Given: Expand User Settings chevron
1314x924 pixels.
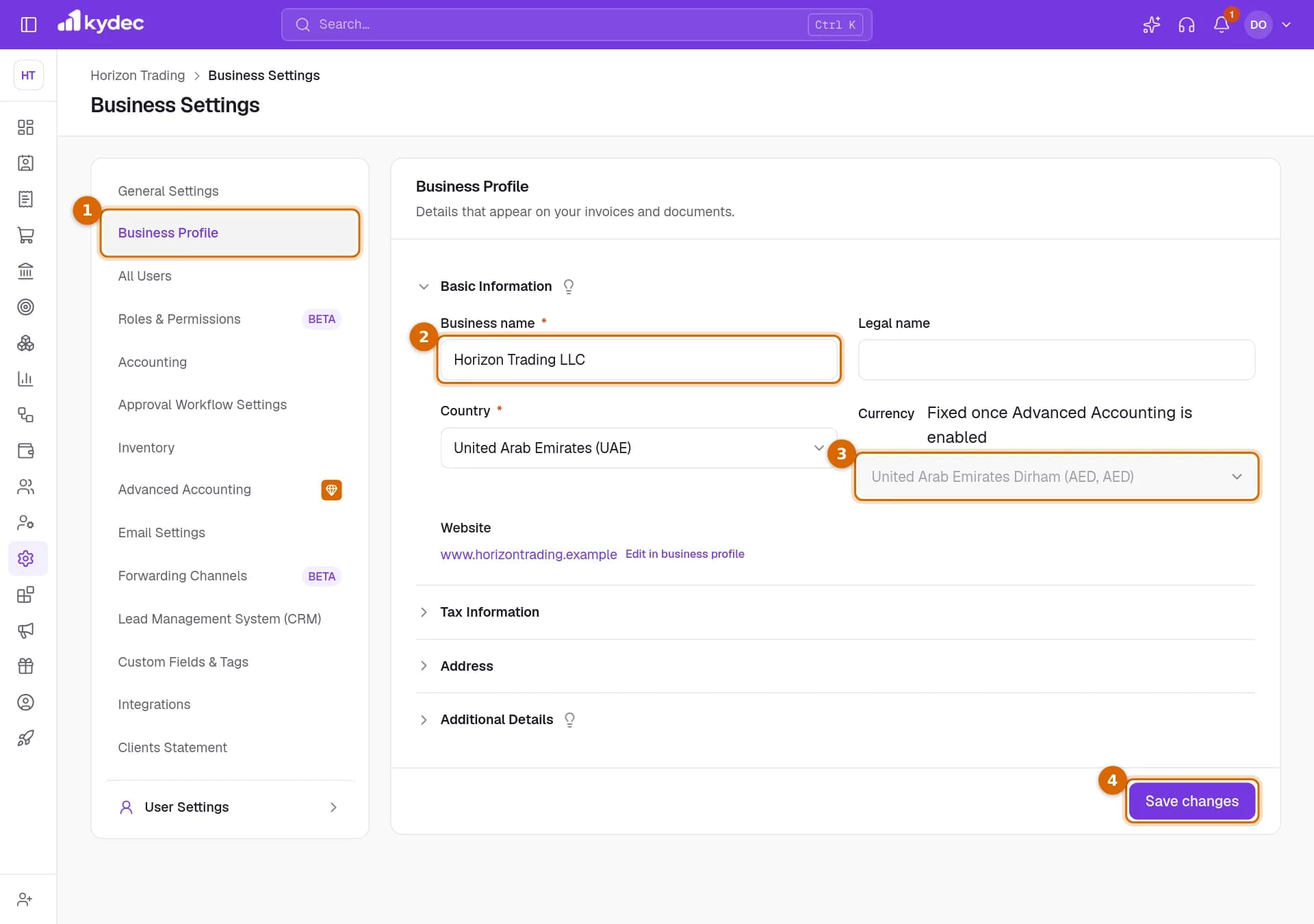Looking at the screenshot, I should [333, 807].
